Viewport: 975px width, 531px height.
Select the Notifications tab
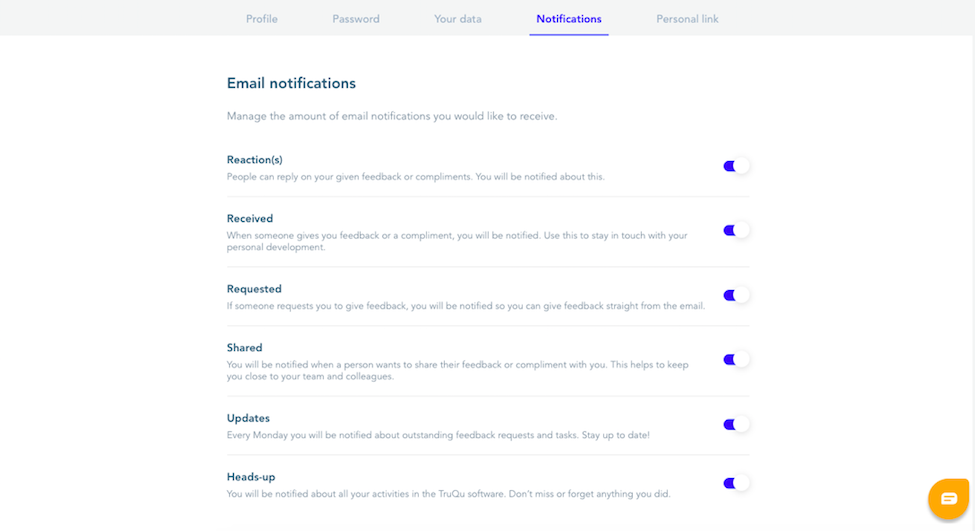pyautogui.click(x=569, y=19)
